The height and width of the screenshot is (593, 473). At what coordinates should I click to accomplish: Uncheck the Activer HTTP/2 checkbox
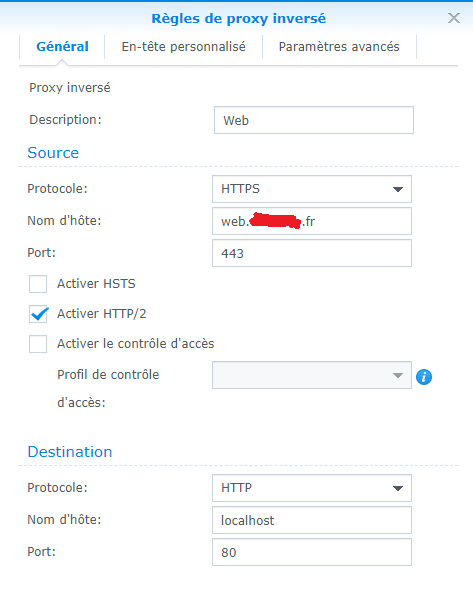38,314
